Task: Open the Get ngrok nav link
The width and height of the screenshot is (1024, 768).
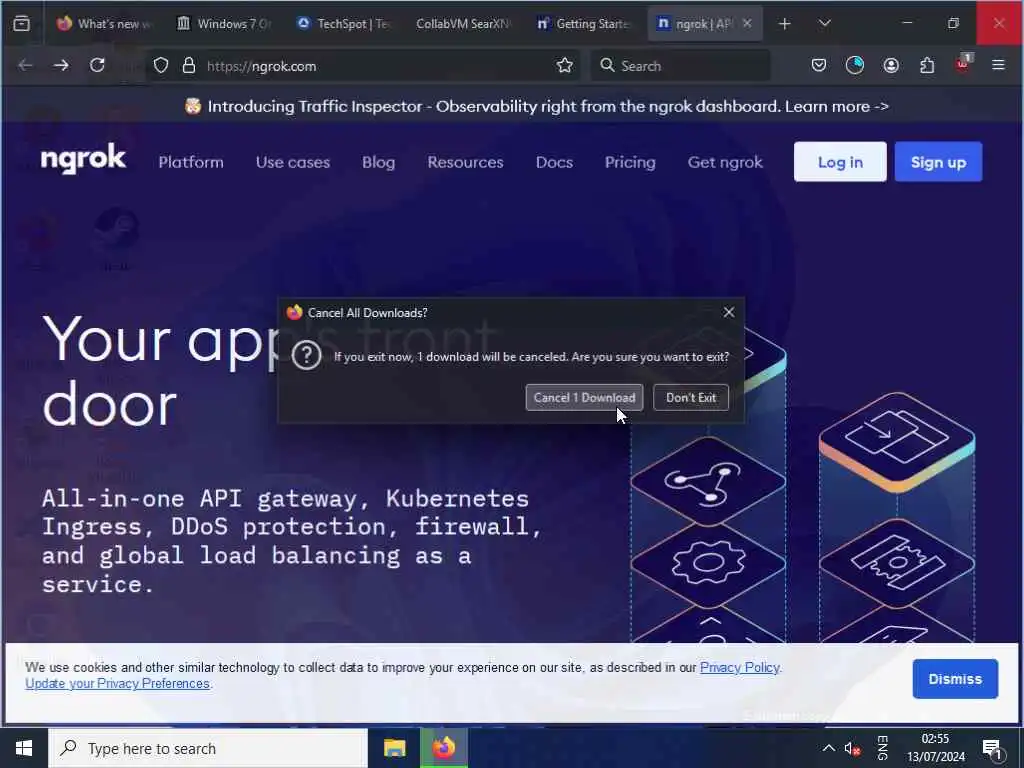Action: click(x=725, y=162)
